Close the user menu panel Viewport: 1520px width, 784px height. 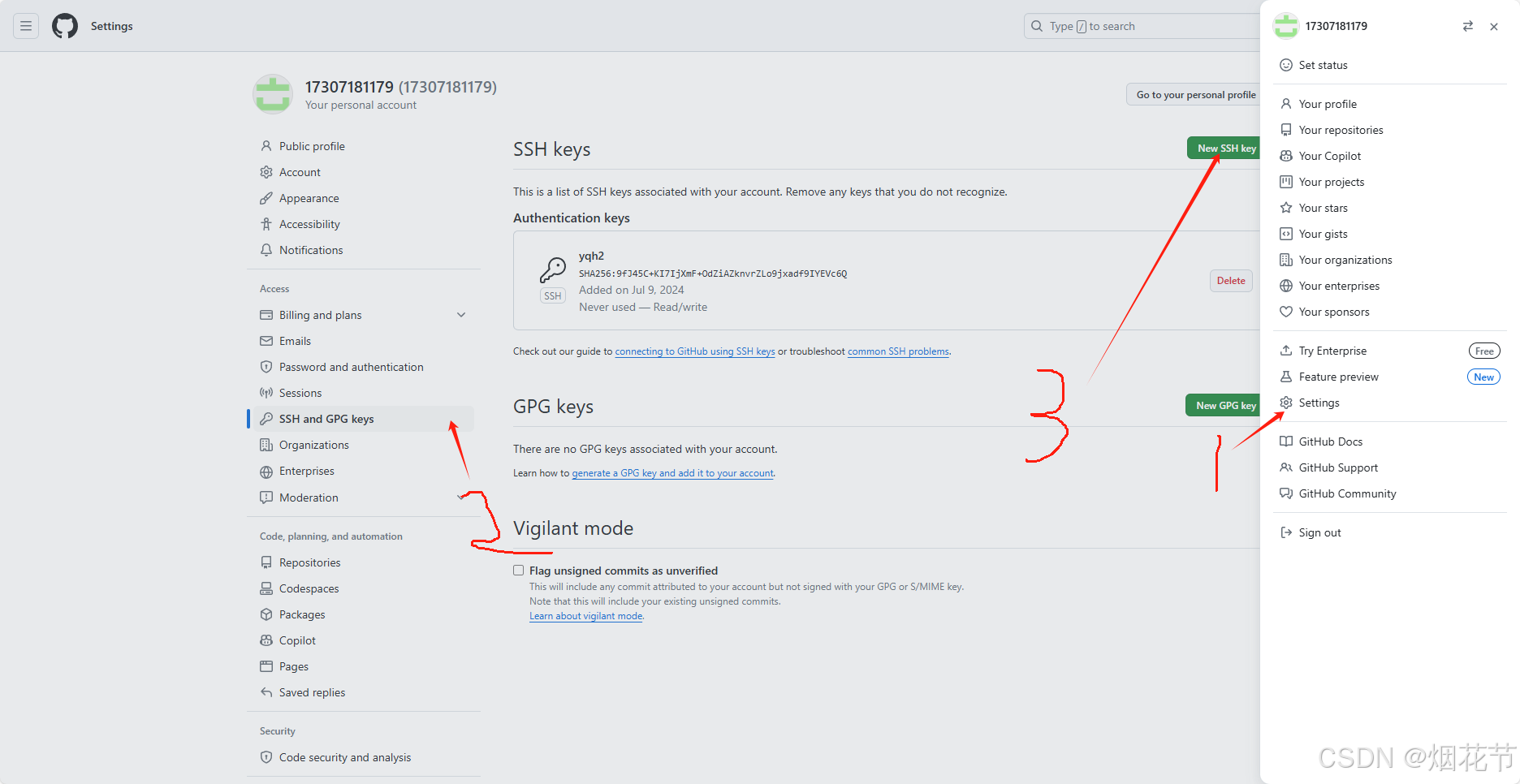1494,26
